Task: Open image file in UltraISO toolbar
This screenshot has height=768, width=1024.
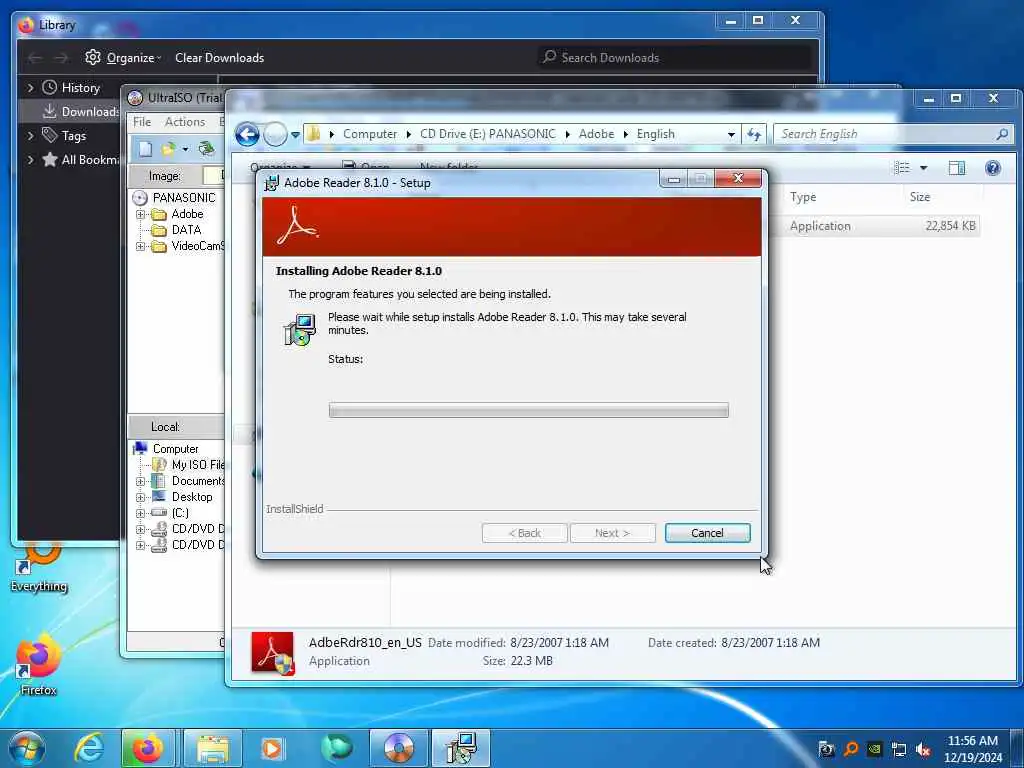Action: [169, 149]
